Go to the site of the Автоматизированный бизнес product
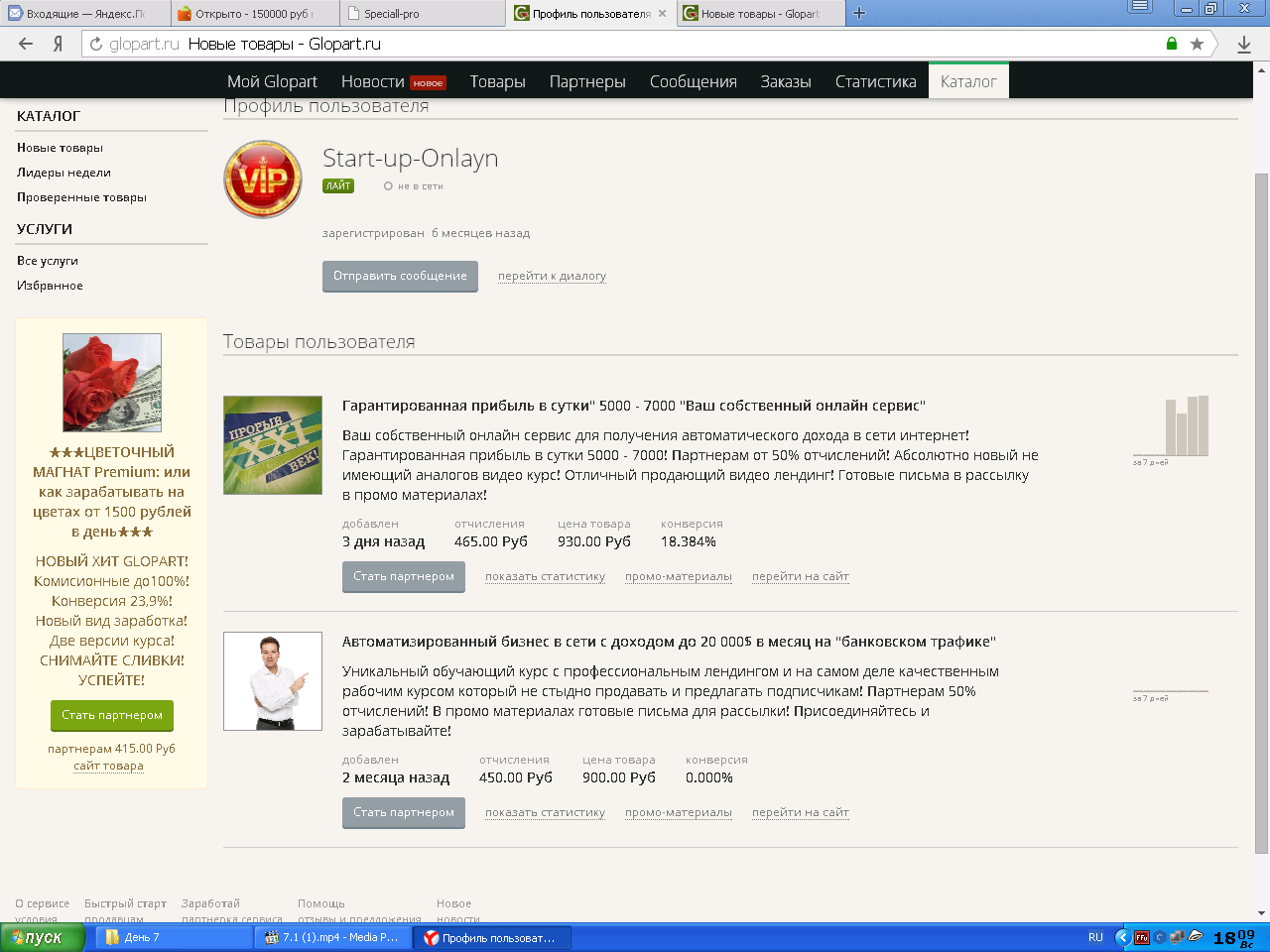 [x=801, y=812]
